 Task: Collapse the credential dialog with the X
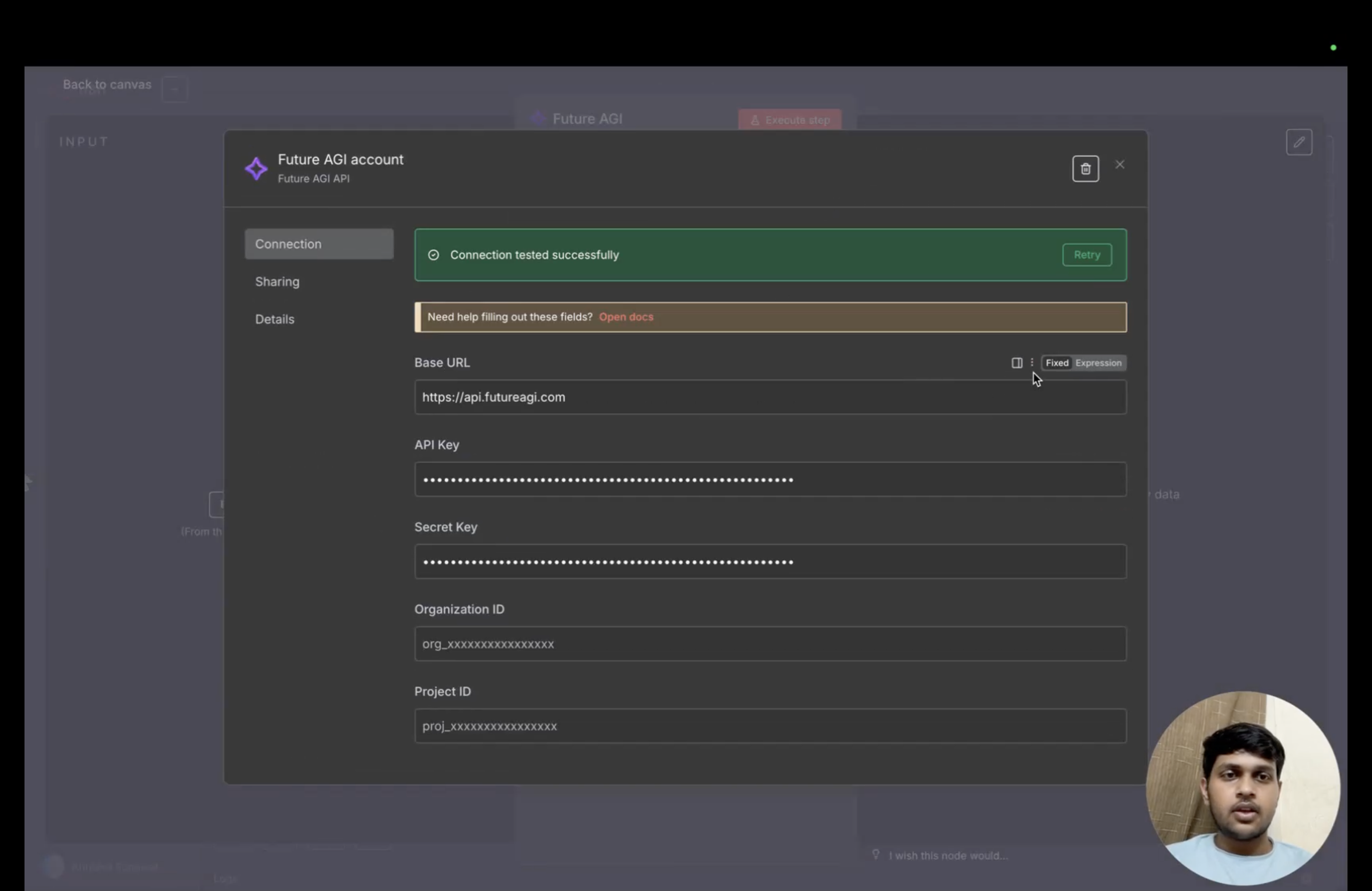tap(1120, 164)
